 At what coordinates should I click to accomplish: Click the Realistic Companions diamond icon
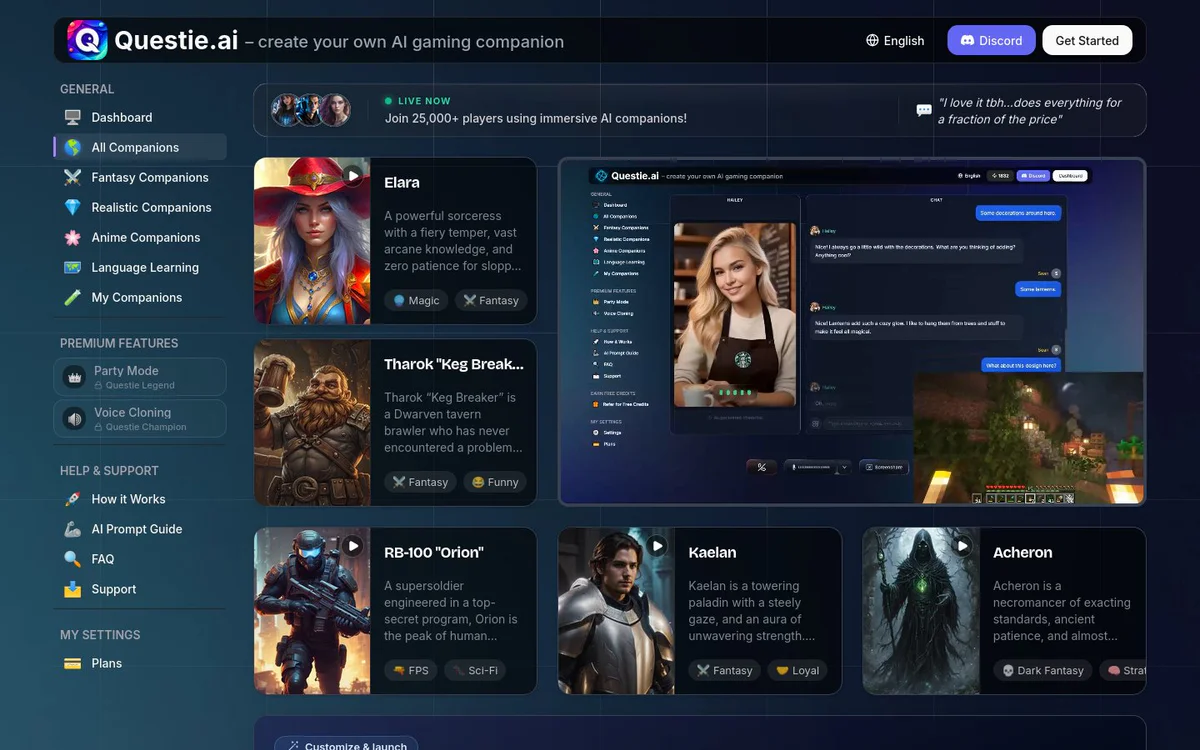tap(73, 207)
